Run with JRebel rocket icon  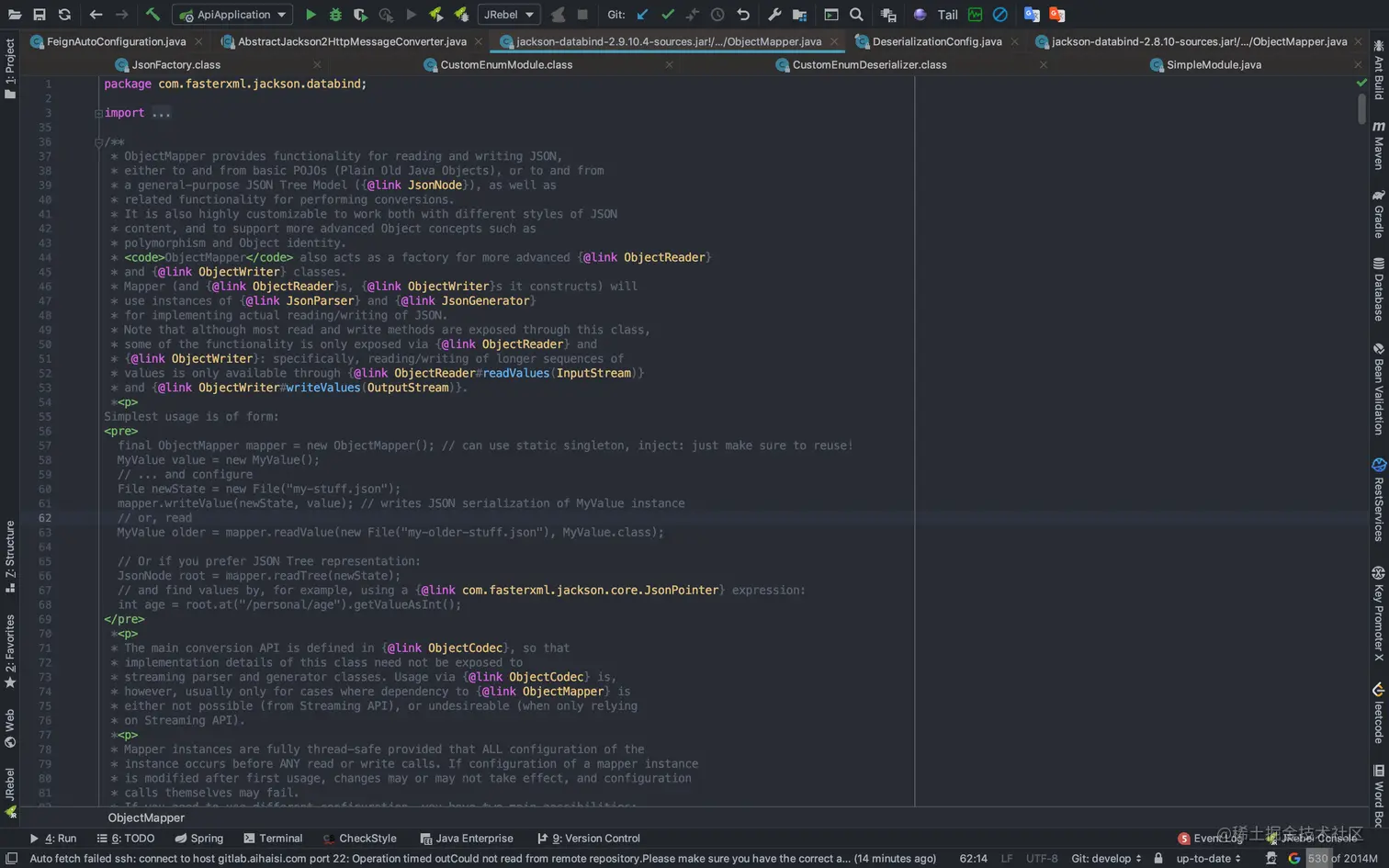(x=435, y=15)
